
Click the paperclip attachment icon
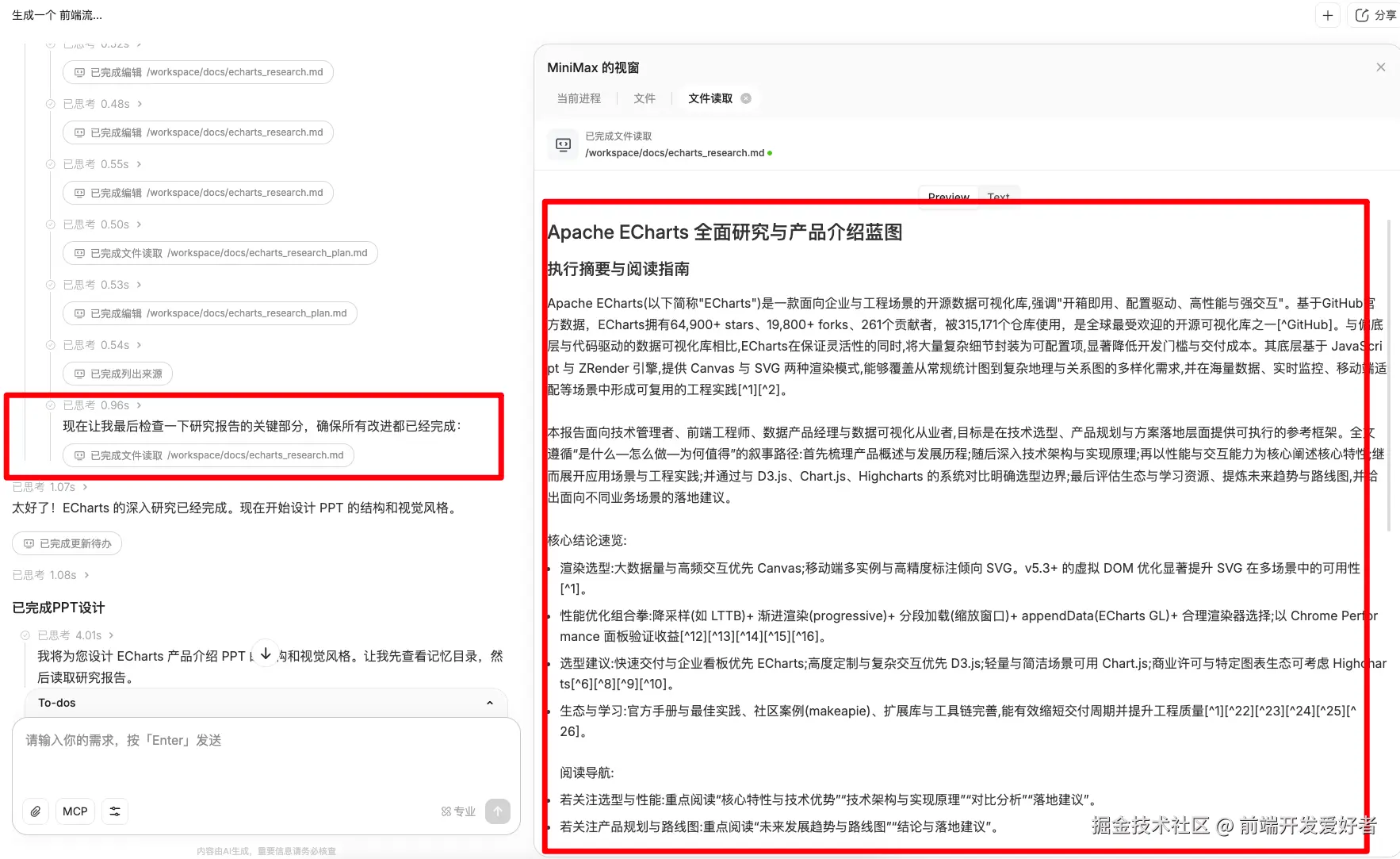click(36, 811)
